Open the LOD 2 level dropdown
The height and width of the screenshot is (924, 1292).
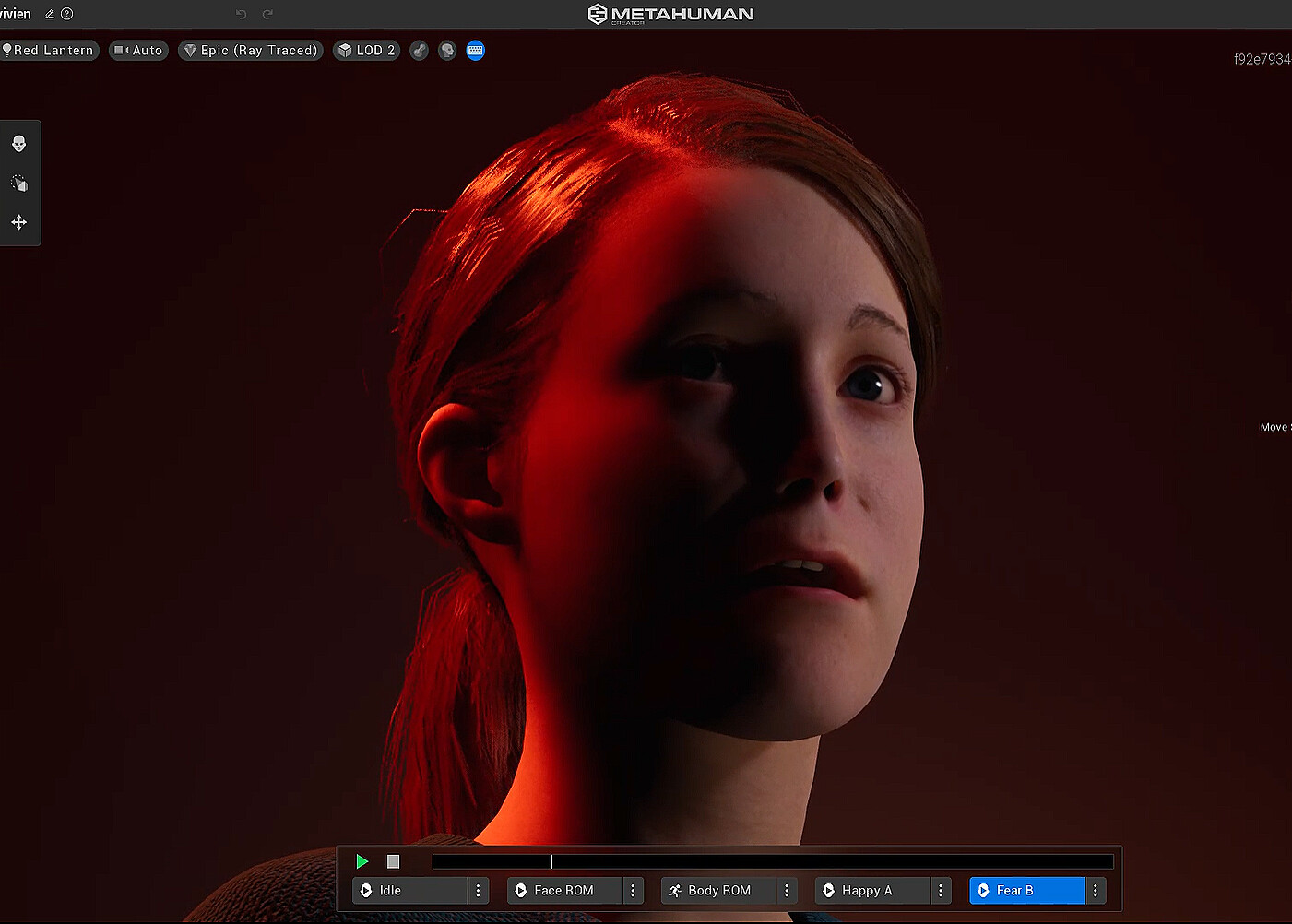point(367,51)
